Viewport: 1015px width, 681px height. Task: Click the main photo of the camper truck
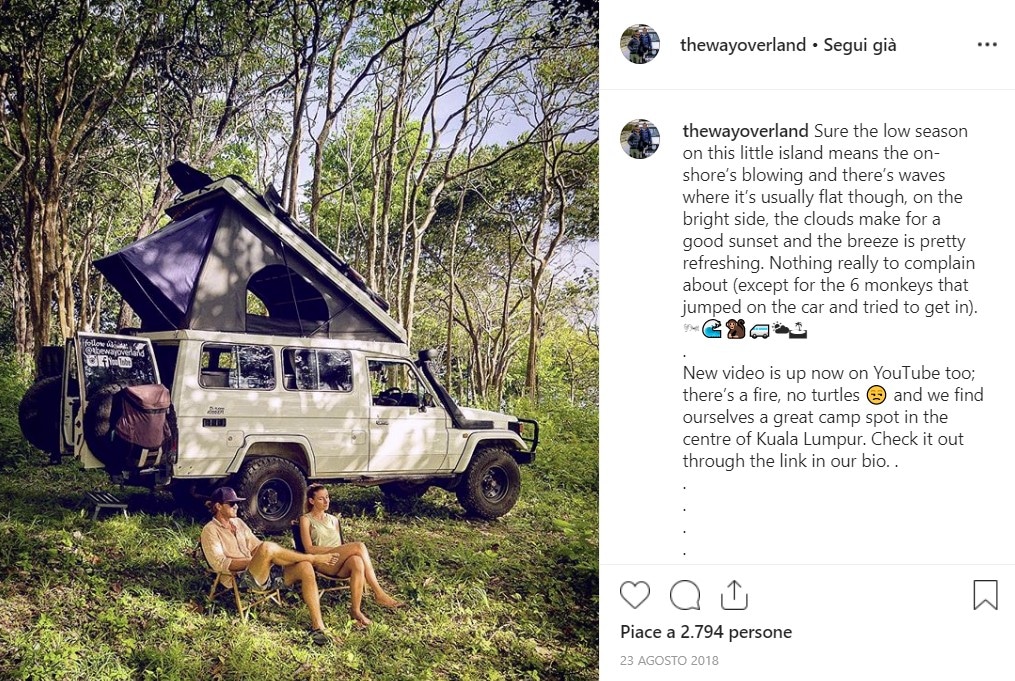pyautogui.click(x=299, y=340)
